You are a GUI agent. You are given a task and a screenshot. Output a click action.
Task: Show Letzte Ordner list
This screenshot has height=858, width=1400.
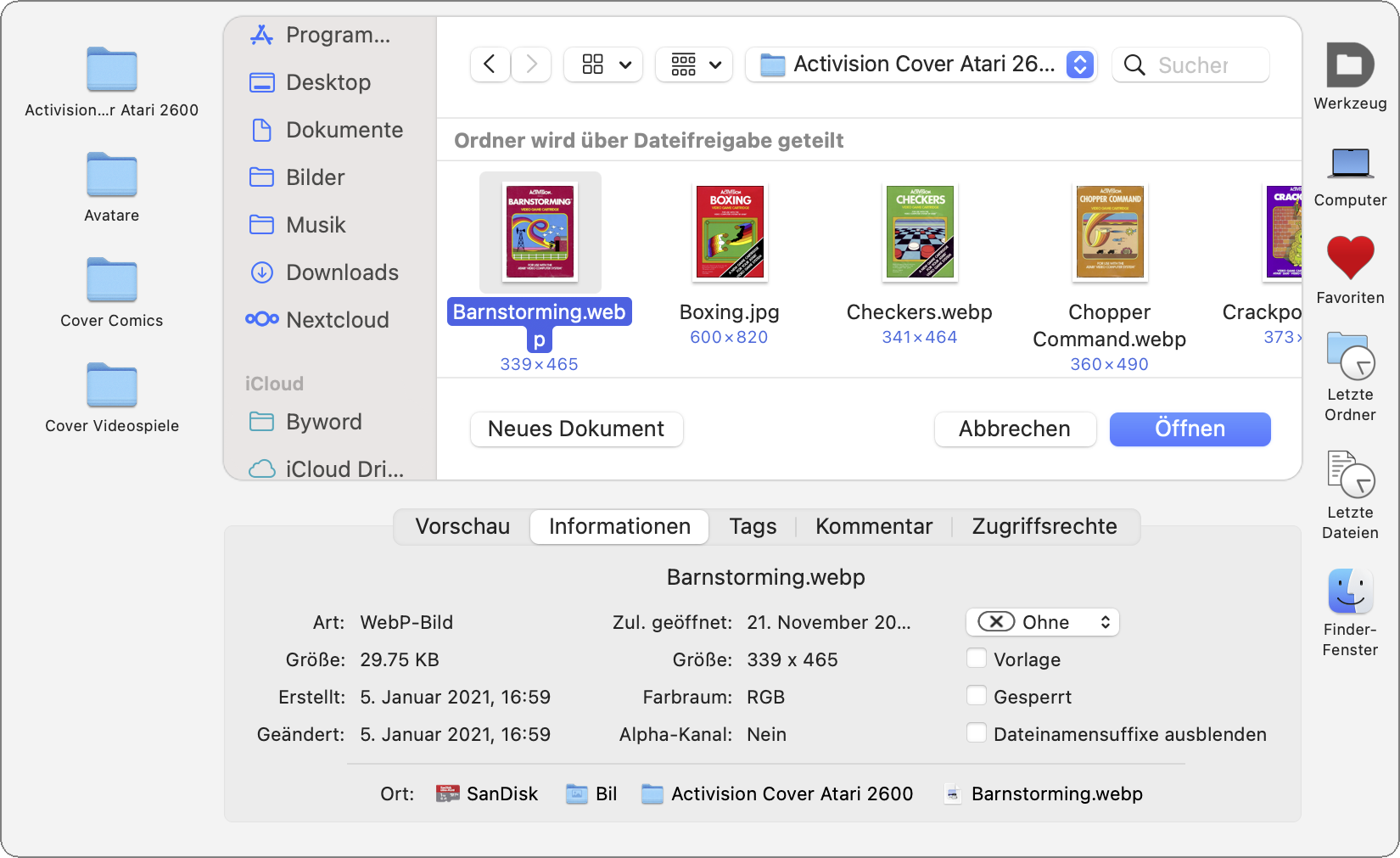tap(1350, 356)
